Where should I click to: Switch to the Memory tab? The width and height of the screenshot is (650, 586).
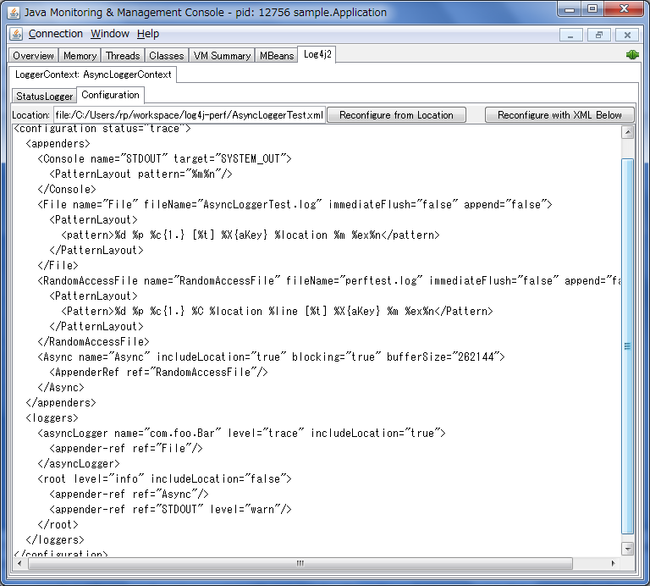coord(80,56)
